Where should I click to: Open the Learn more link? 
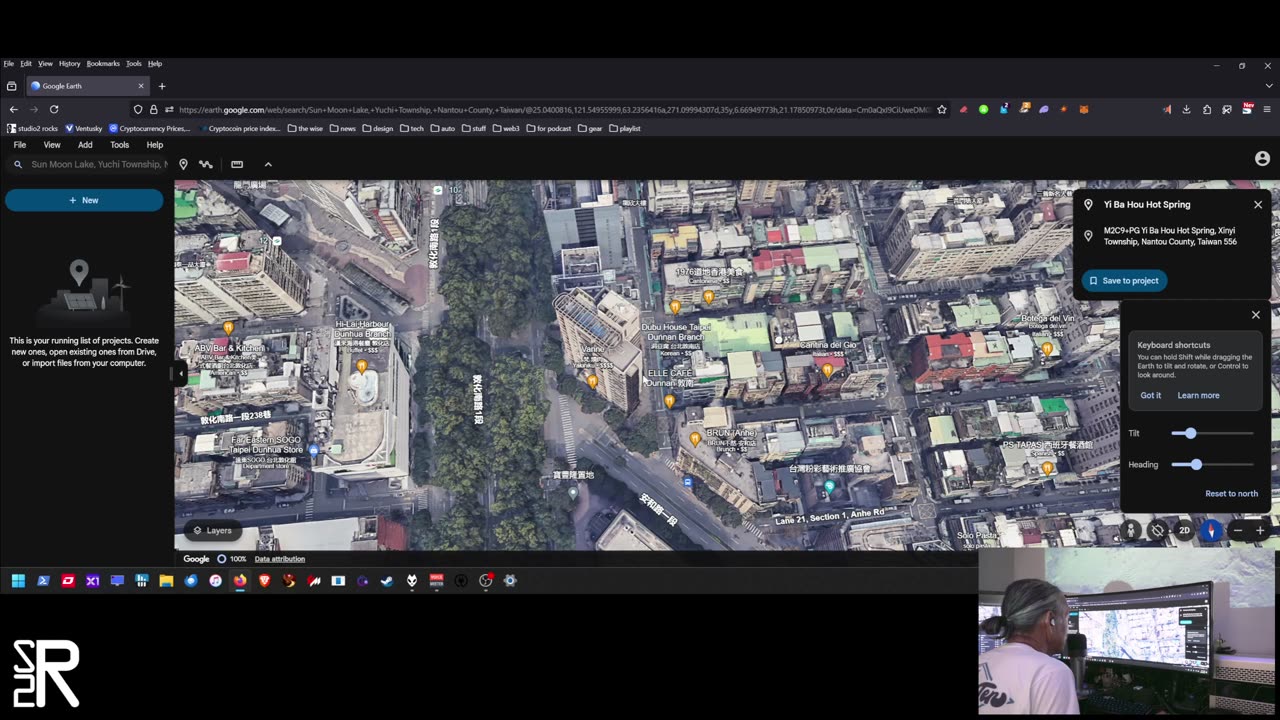[1198, 395]
